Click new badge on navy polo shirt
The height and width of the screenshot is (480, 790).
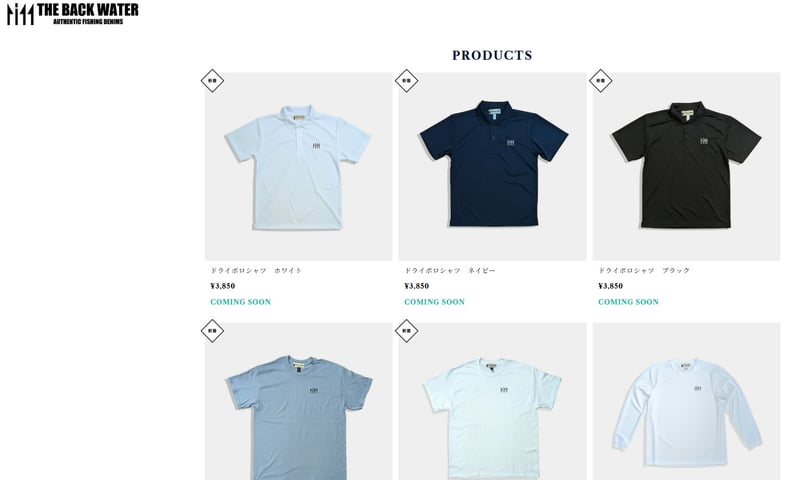pyautogui.click(x=406, y=81)
